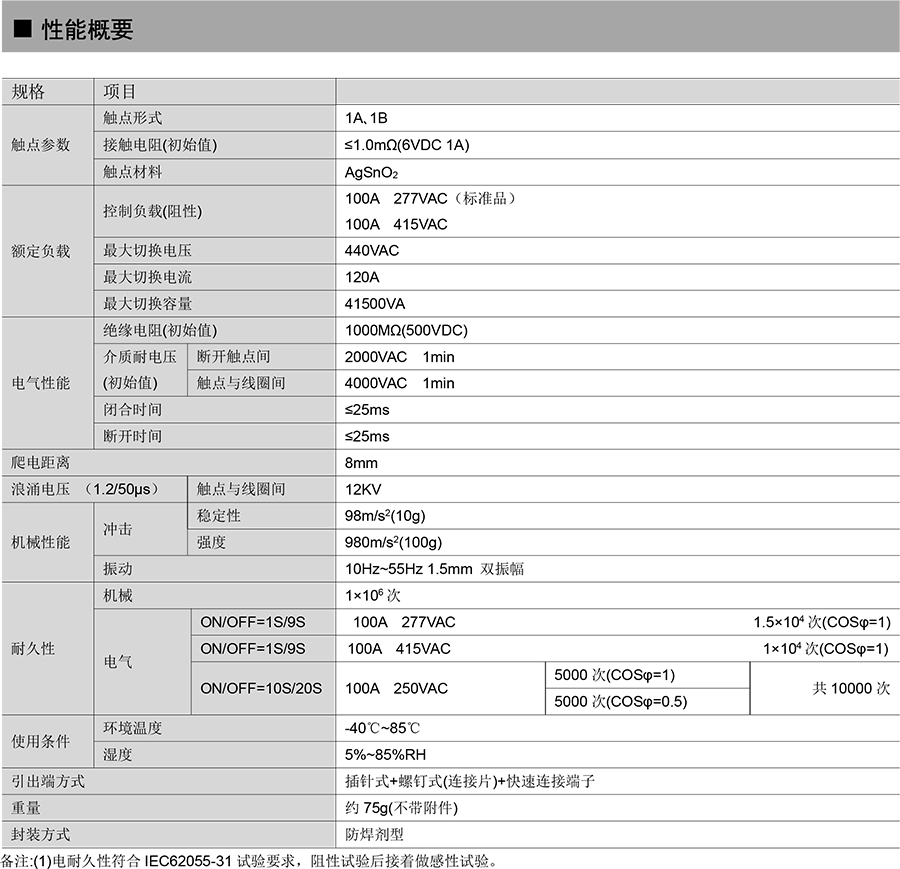Image resolution: width=900 pixels, height=869 pixels.
Task: Select the 项目 column header
Action: [119, 92]
